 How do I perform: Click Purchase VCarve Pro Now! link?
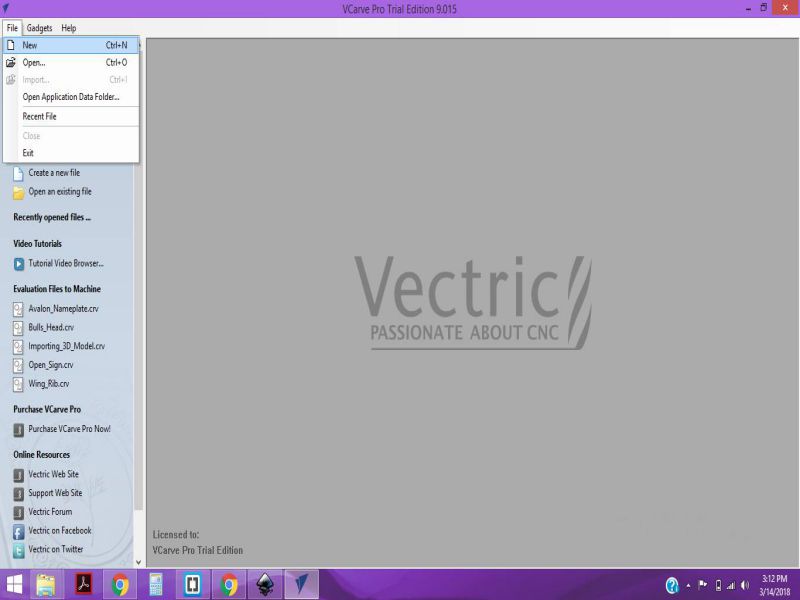pyautogui.click(x=69, y=429)
